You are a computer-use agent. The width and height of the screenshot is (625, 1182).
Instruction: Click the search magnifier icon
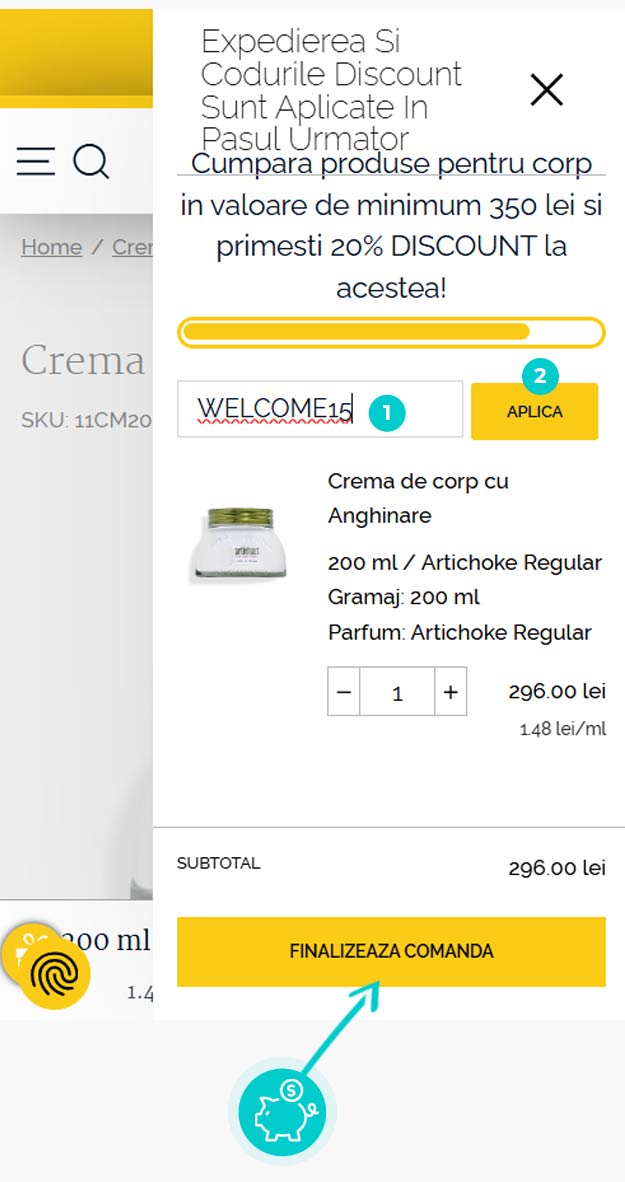[91, 161]
